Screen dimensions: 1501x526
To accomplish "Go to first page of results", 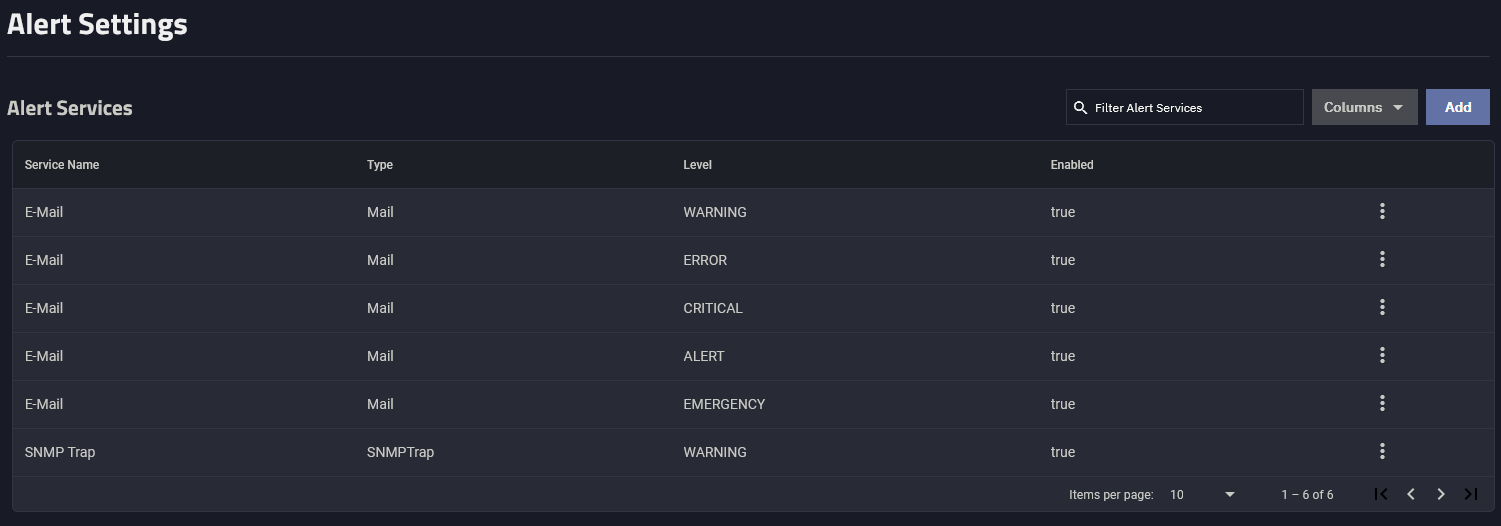I will [1381, 494].
